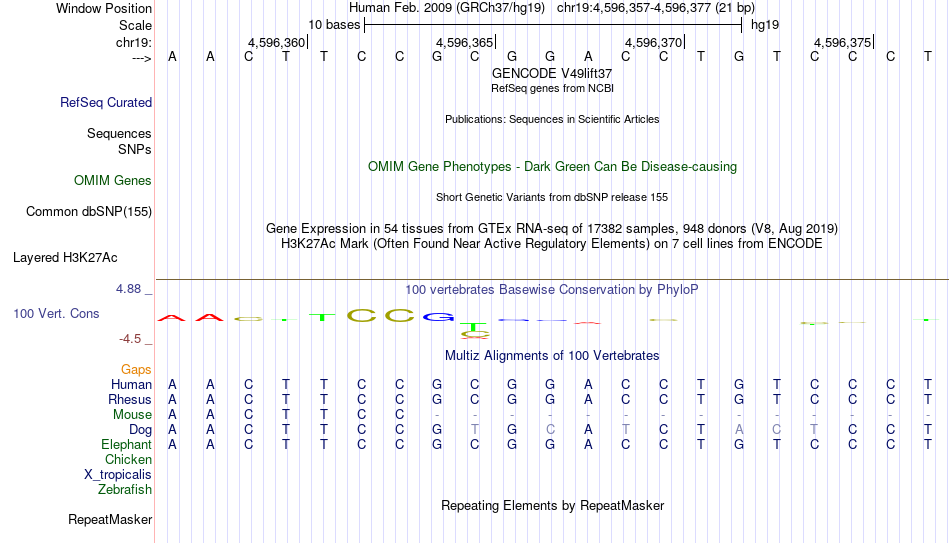Click the GTEx Gene Expression track title

pos(552,228)
